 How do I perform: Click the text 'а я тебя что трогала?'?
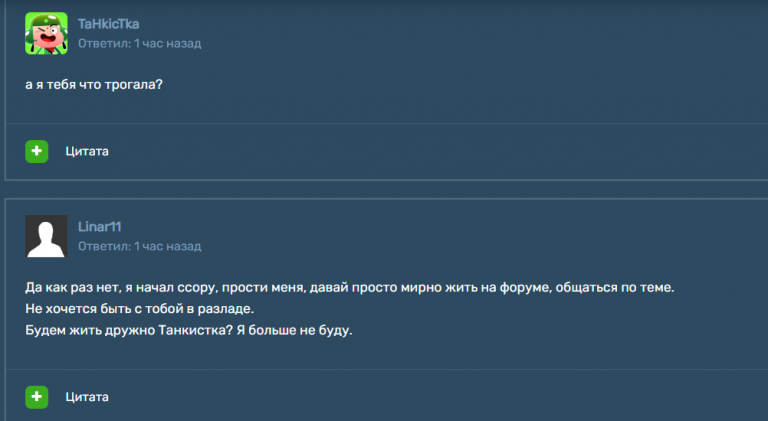point(94,85)
